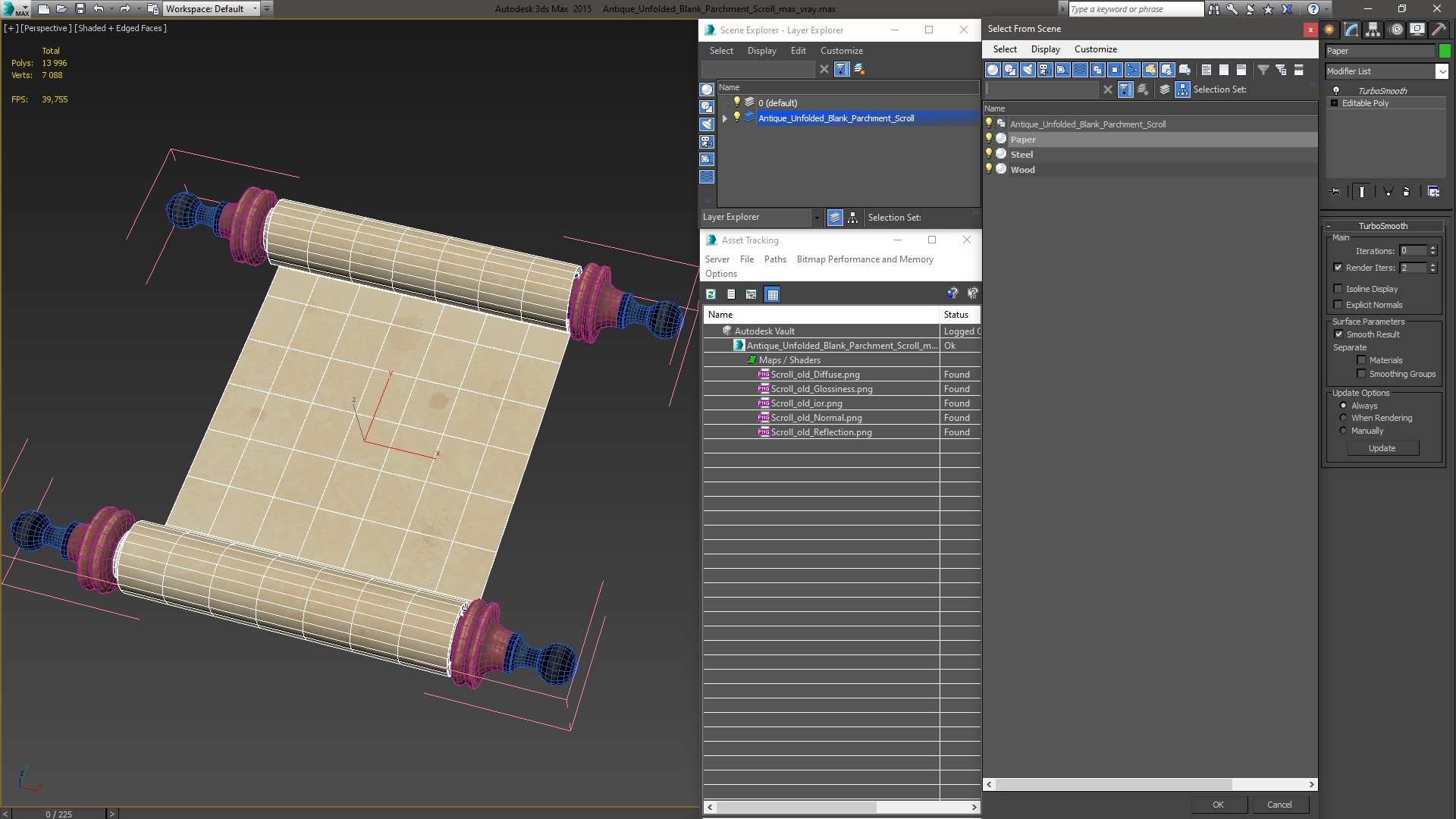Click Configure Modifier Sets icon
The image size is (1456, 819).
coord(1433,192)
